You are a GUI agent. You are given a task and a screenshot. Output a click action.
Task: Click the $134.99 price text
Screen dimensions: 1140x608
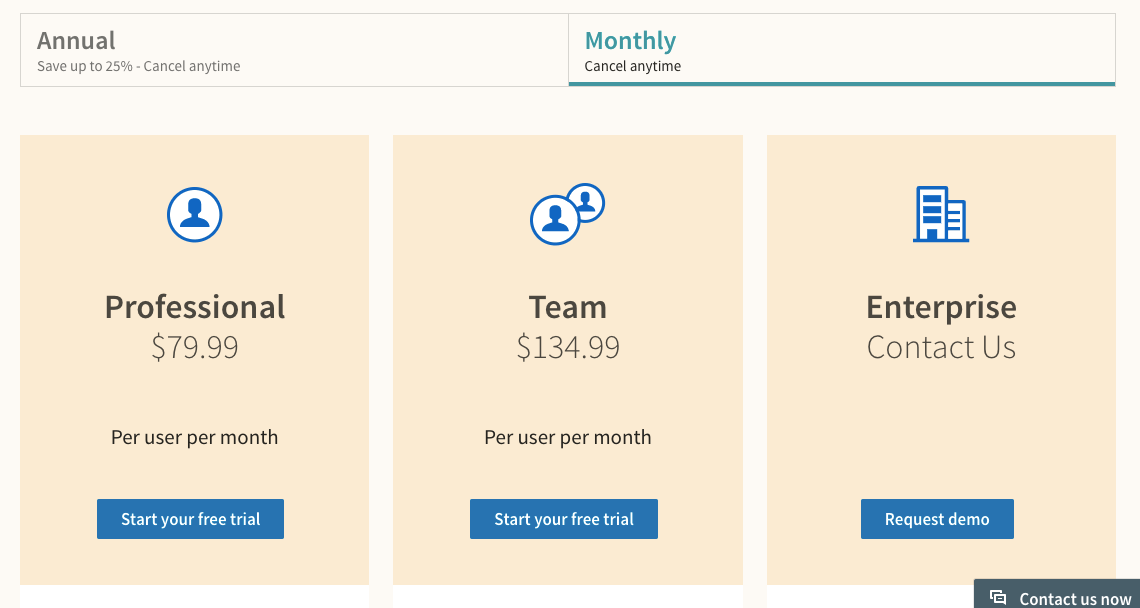coord(568,347)
